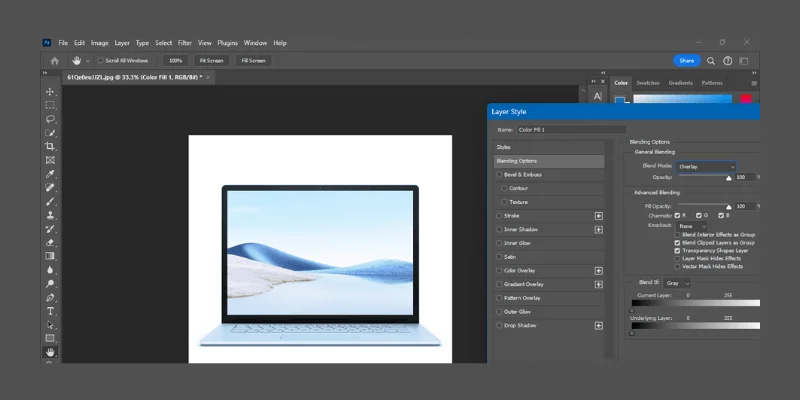The height and width of the screenshot is (400, 800).
Task: Enable the Bevel & Emboss checkbox
Action: coord(500,174)
